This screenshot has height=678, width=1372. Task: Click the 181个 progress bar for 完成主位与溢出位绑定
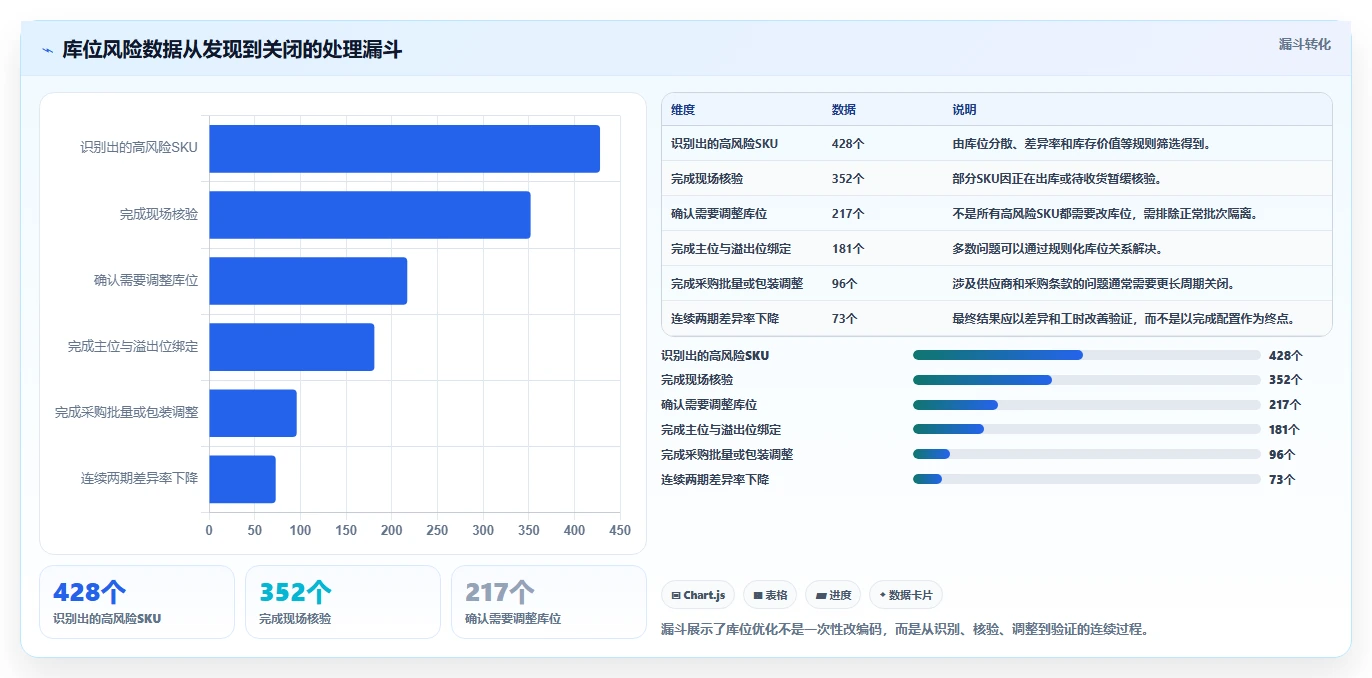pyautogui.click(x=1087, y=429)
